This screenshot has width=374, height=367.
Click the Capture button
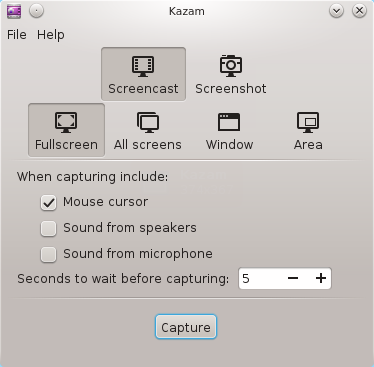coord(186,327)
